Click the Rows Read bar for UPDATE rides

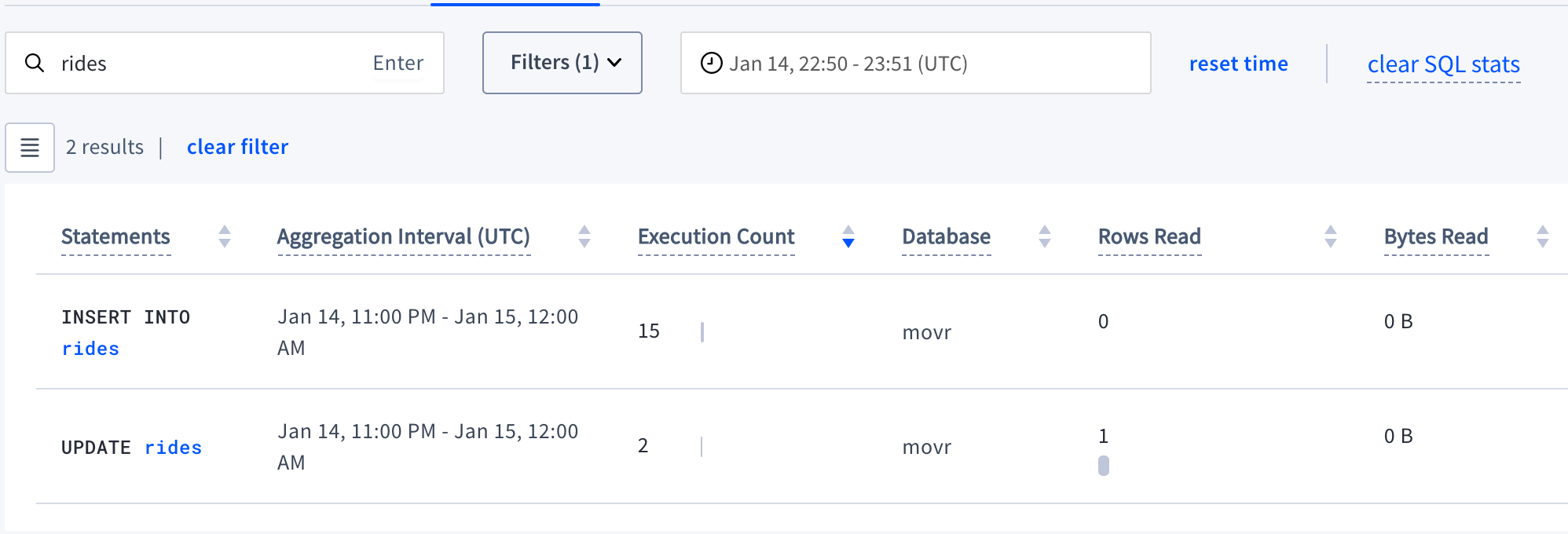1104,466
